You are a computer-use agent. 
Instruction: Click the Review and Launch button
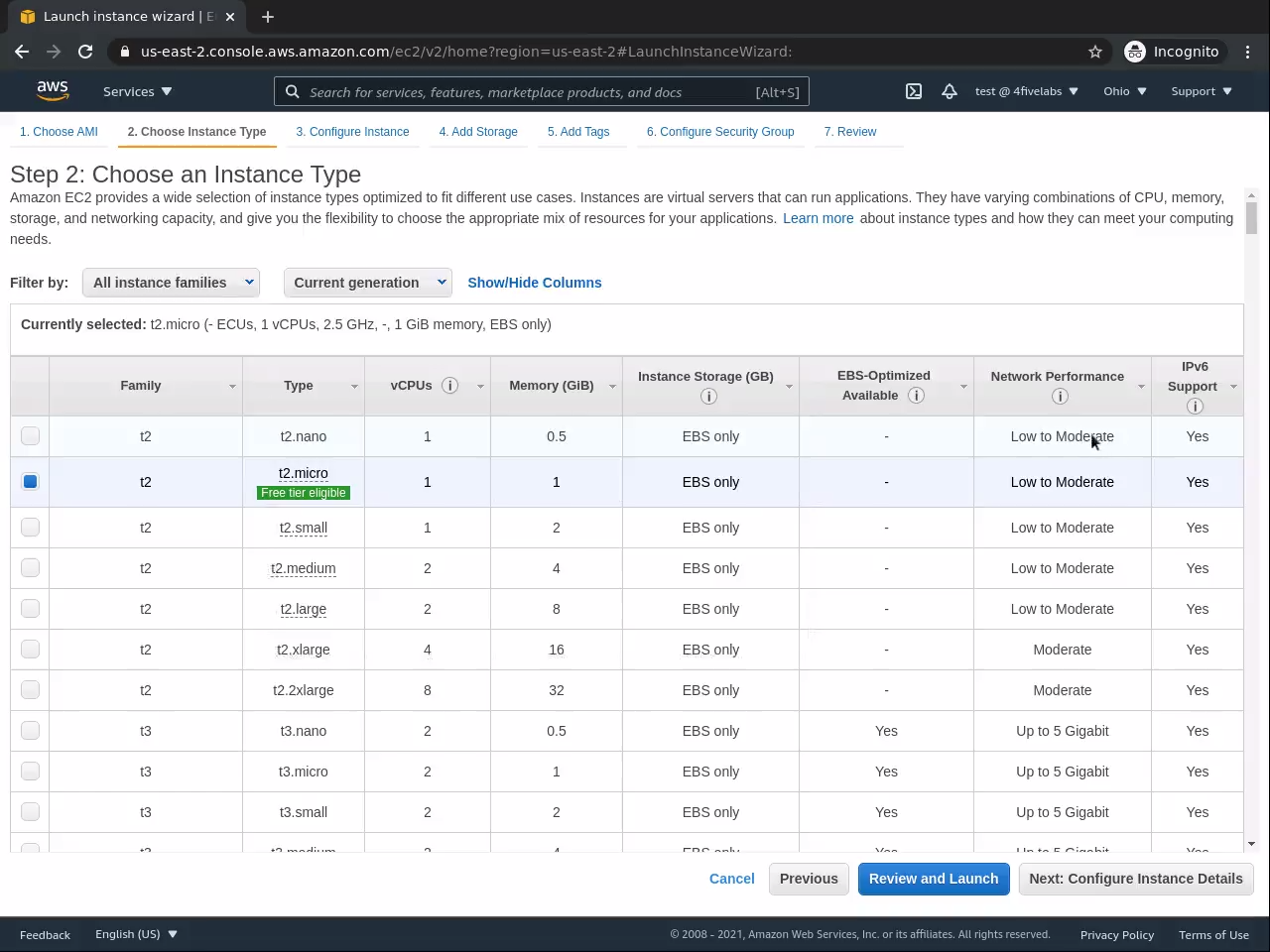coord(934,879)
